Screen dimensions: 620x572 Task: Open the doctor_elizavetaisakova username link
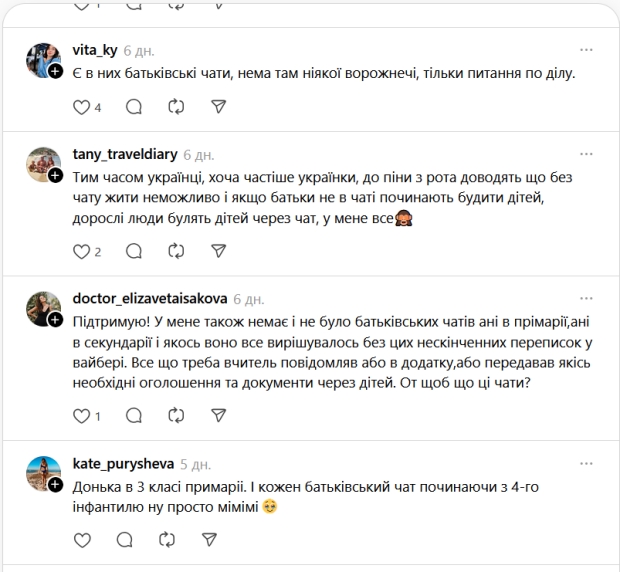click(x=149, y=298)
